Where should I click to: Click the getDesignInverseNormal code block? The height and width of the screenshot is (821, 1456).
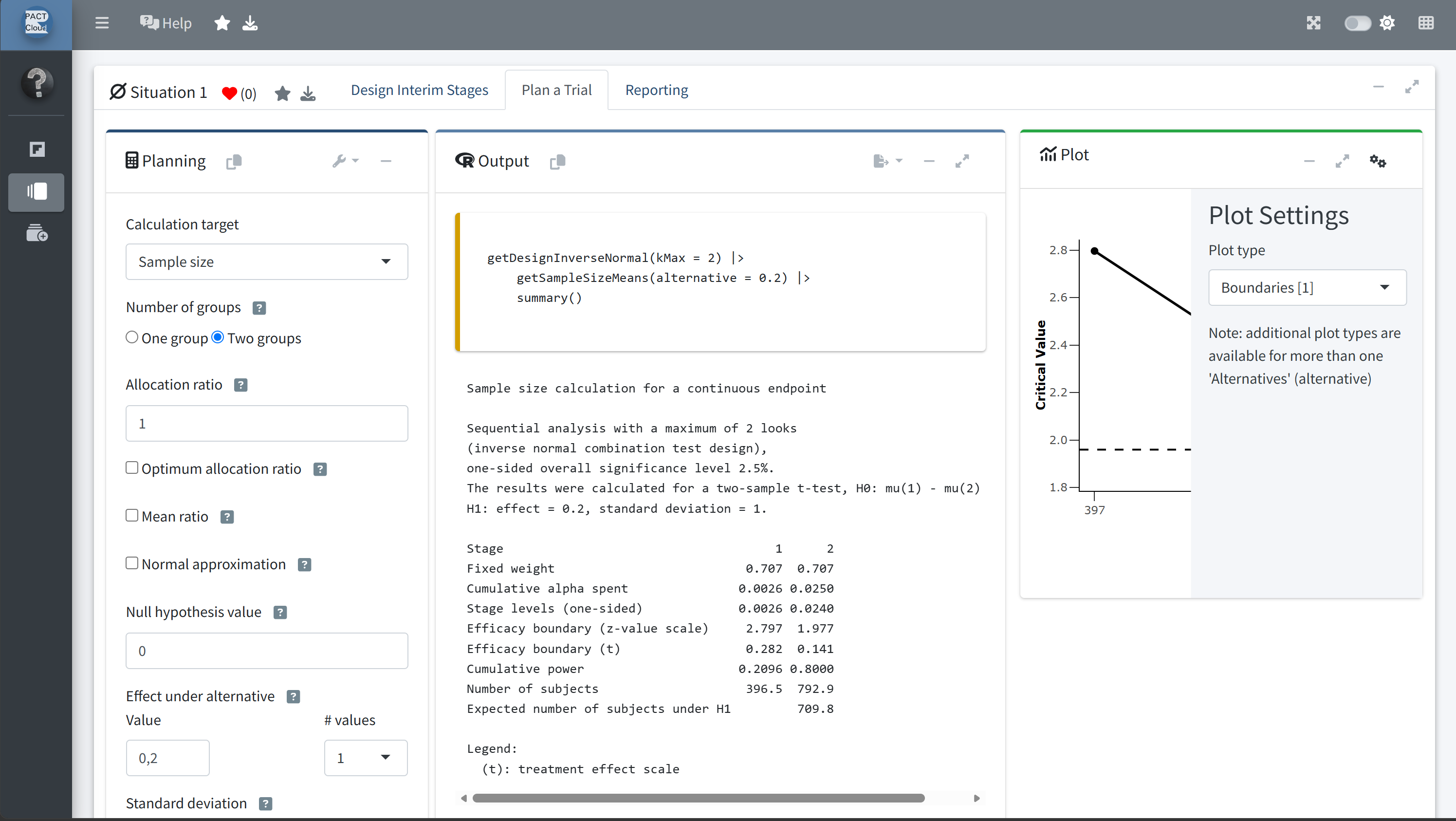tap(720, 281)
